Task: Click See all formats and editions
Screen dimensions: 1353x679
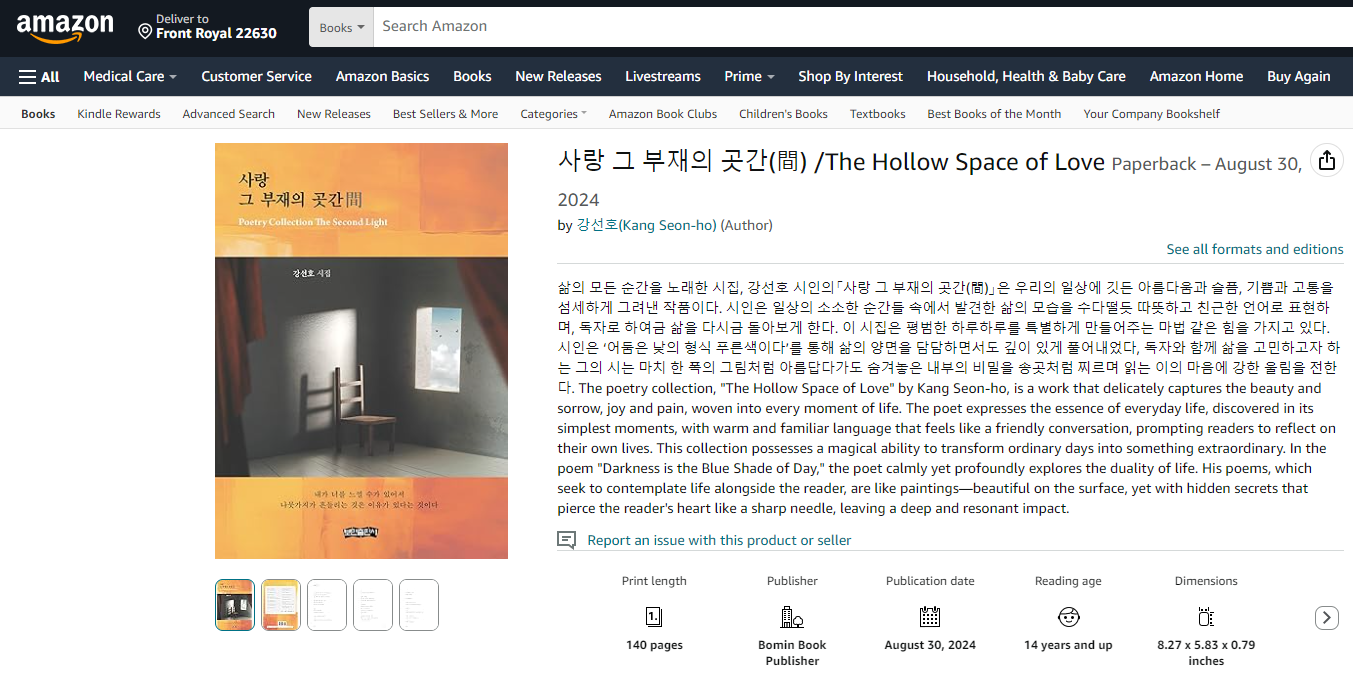Action: (x=1255, y=249)
